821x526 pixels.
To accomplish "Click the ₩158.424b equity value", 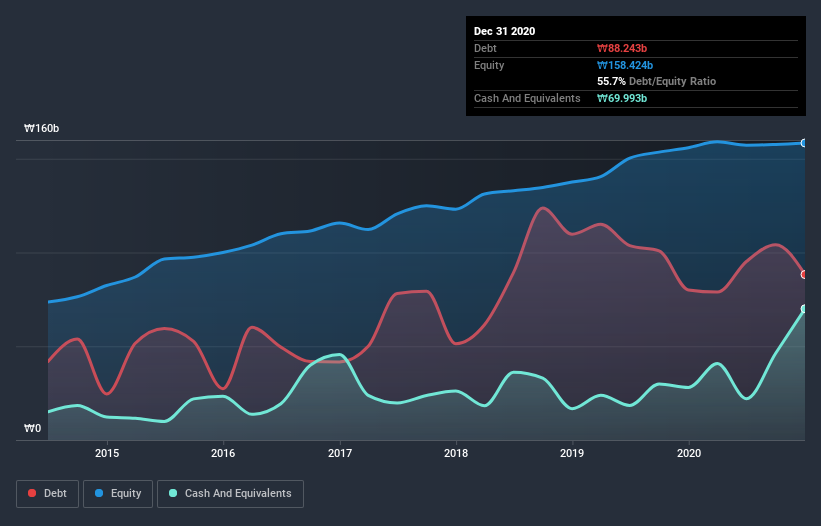I will point(625,65).
